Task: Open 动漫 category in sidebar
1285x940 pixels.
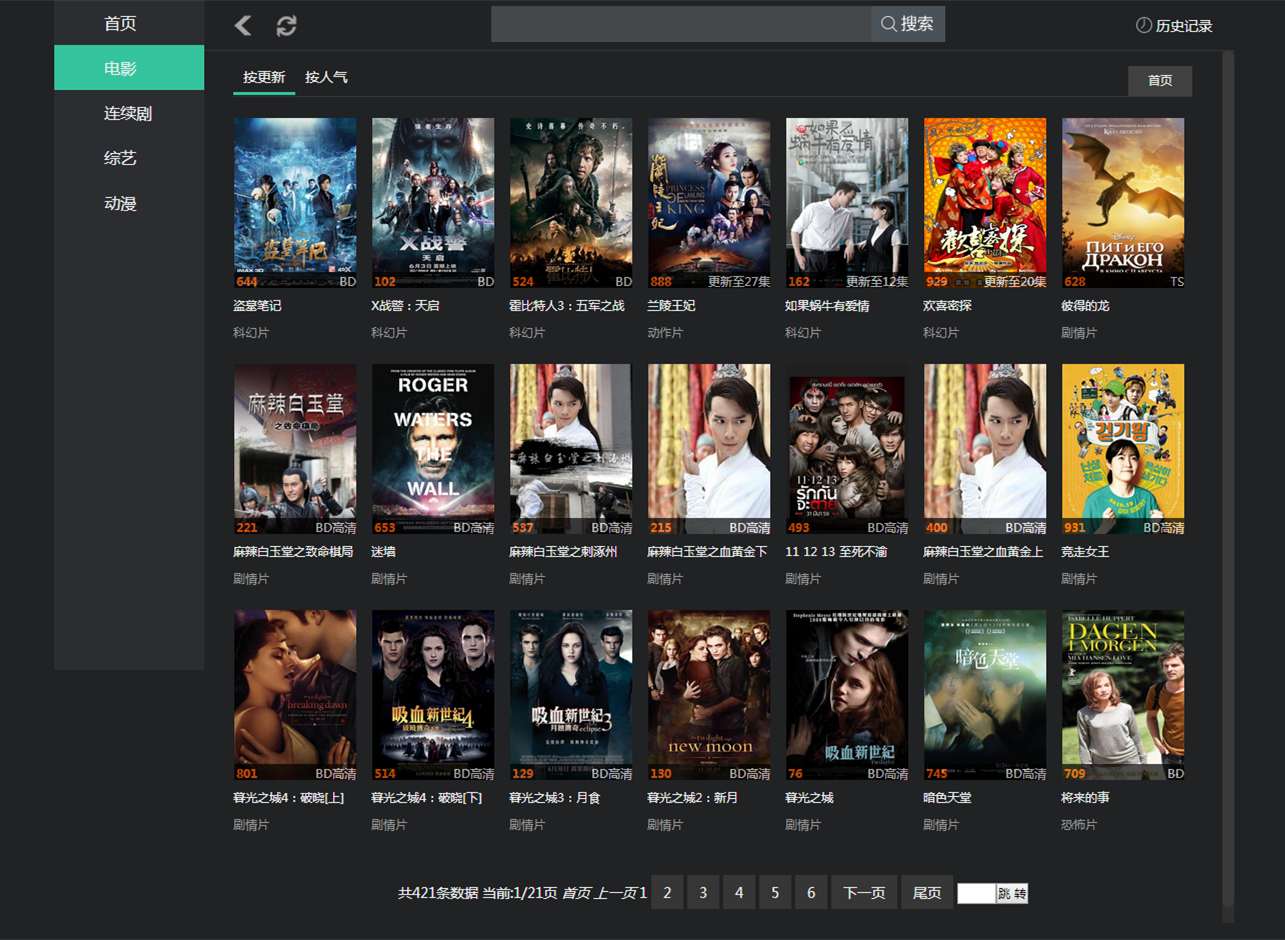Action: pyautogui.click(x=129, y=203)
